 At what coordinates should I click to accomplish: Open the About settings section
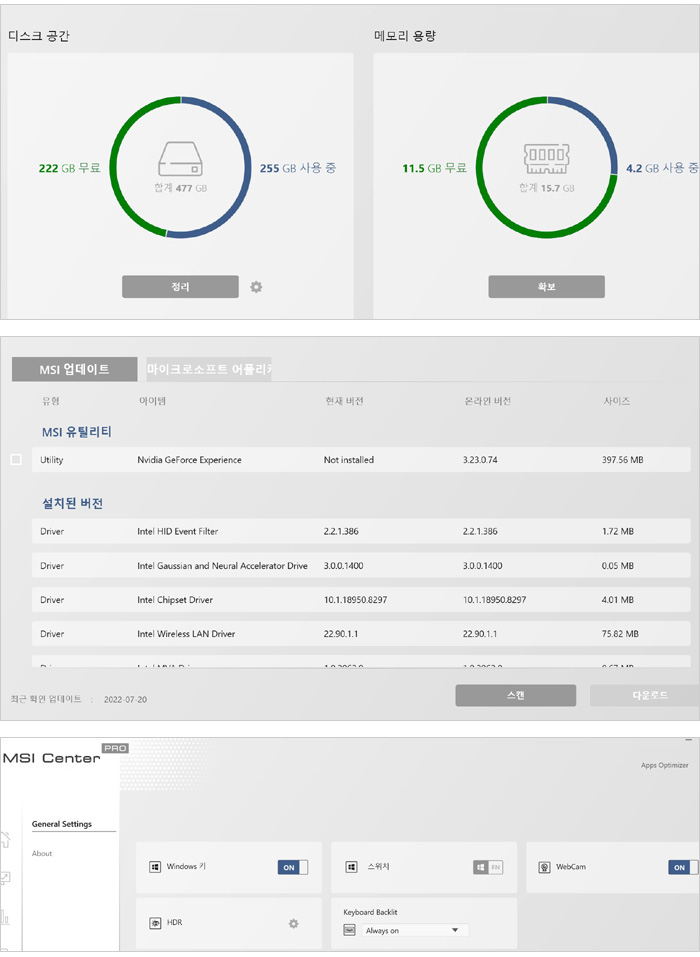click(42, 854)
